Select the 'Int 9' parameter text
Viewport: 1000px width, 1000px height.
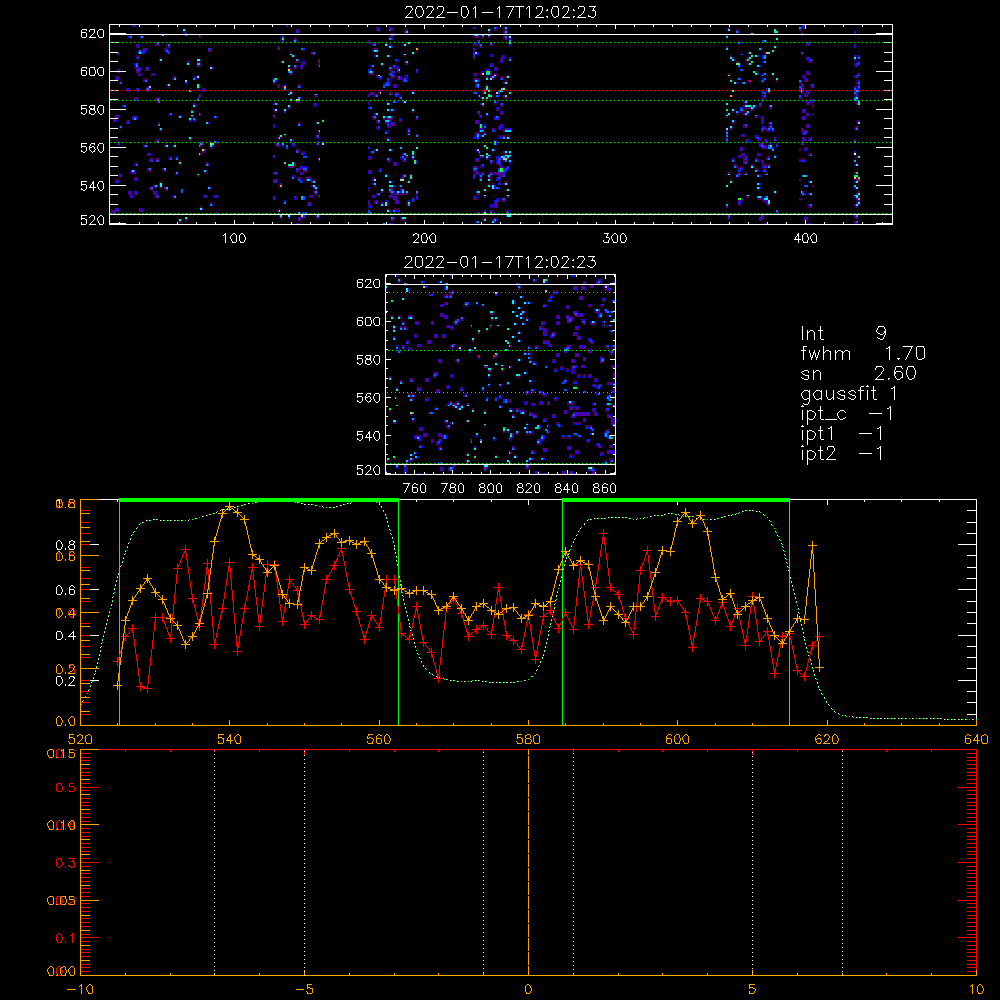(843, 333)
